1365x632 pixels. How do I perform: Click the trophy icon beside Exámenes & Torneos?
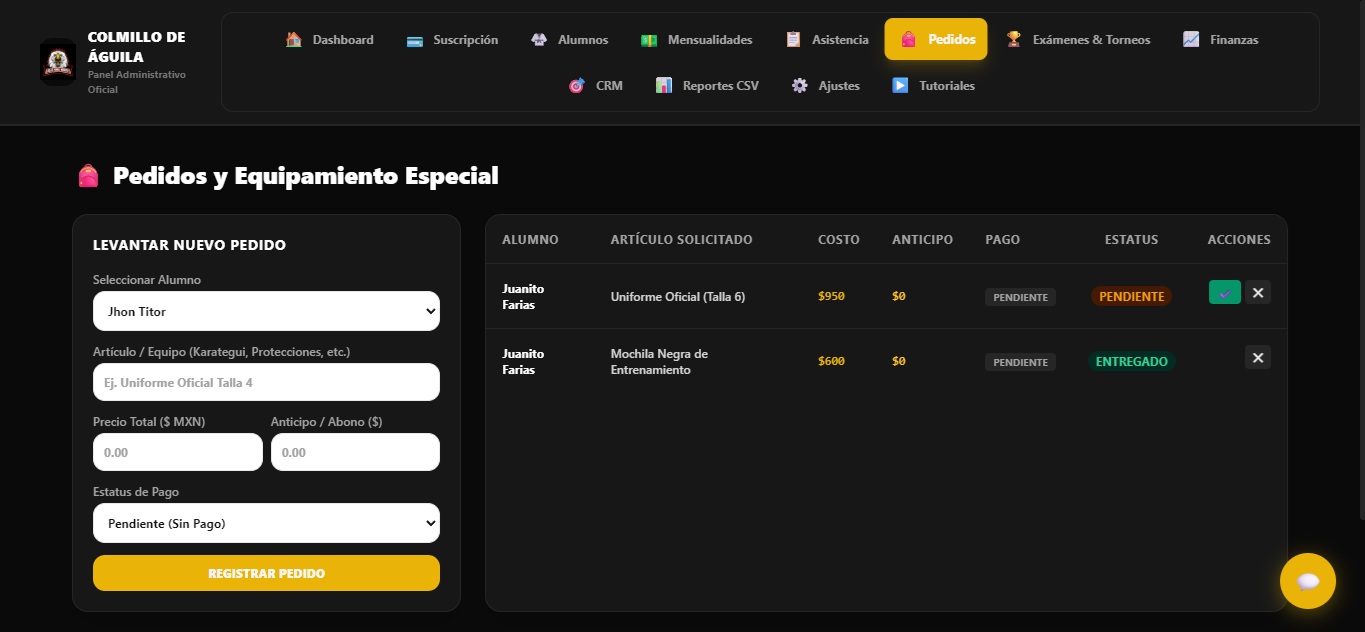(1014, 40)
